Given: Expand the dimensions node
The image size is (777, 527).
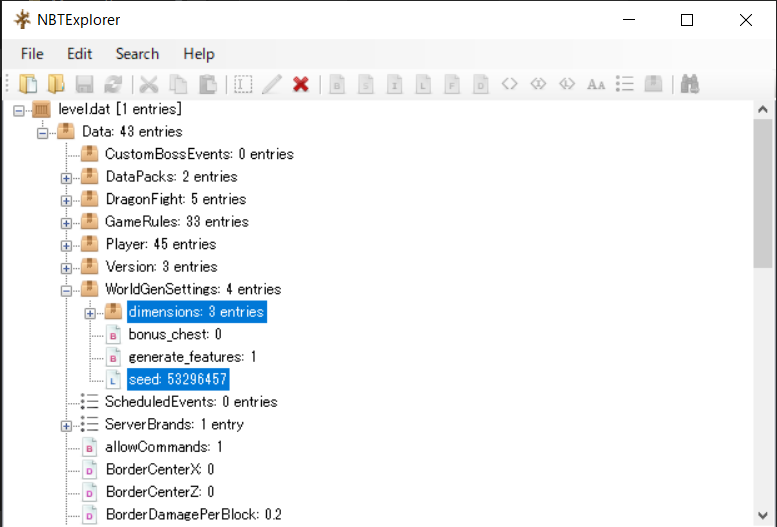Looking at the screenshot, I should tap(90, 313).
